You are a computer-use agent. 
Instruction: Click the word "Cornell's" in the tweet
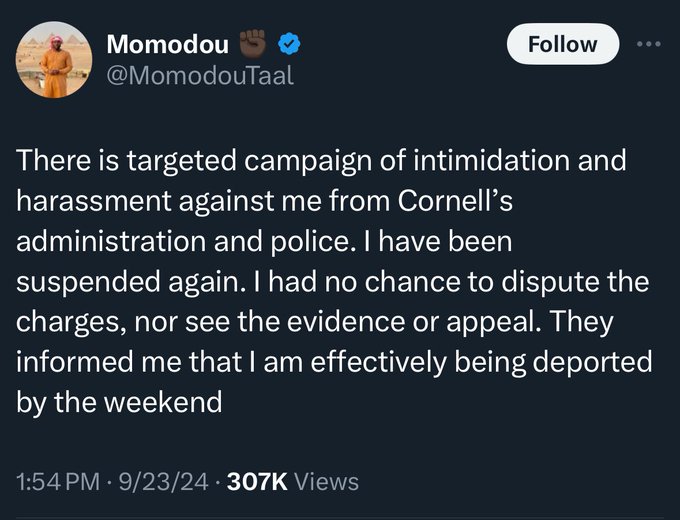(455, 201)
